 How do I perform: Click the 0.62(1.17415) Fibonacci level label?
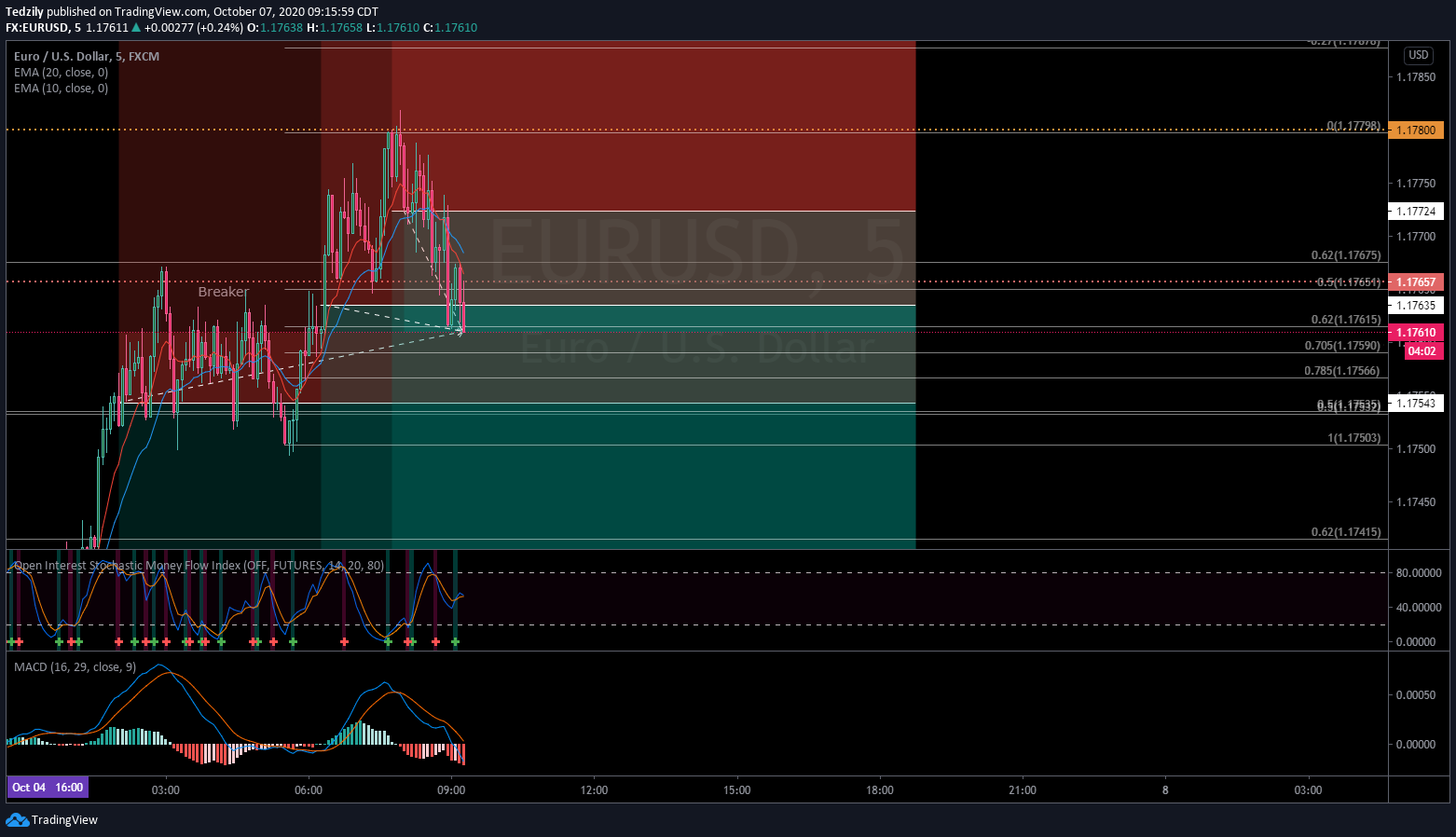(1346, 532)
